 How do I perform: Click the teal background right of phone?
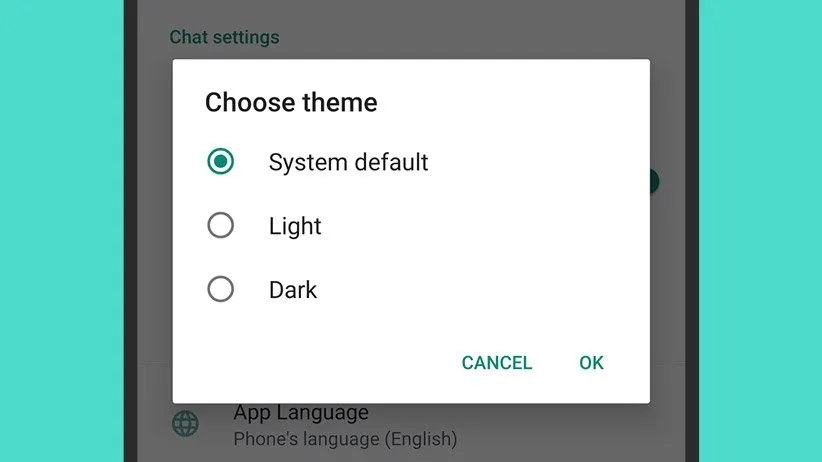click(x=760, y=231)
